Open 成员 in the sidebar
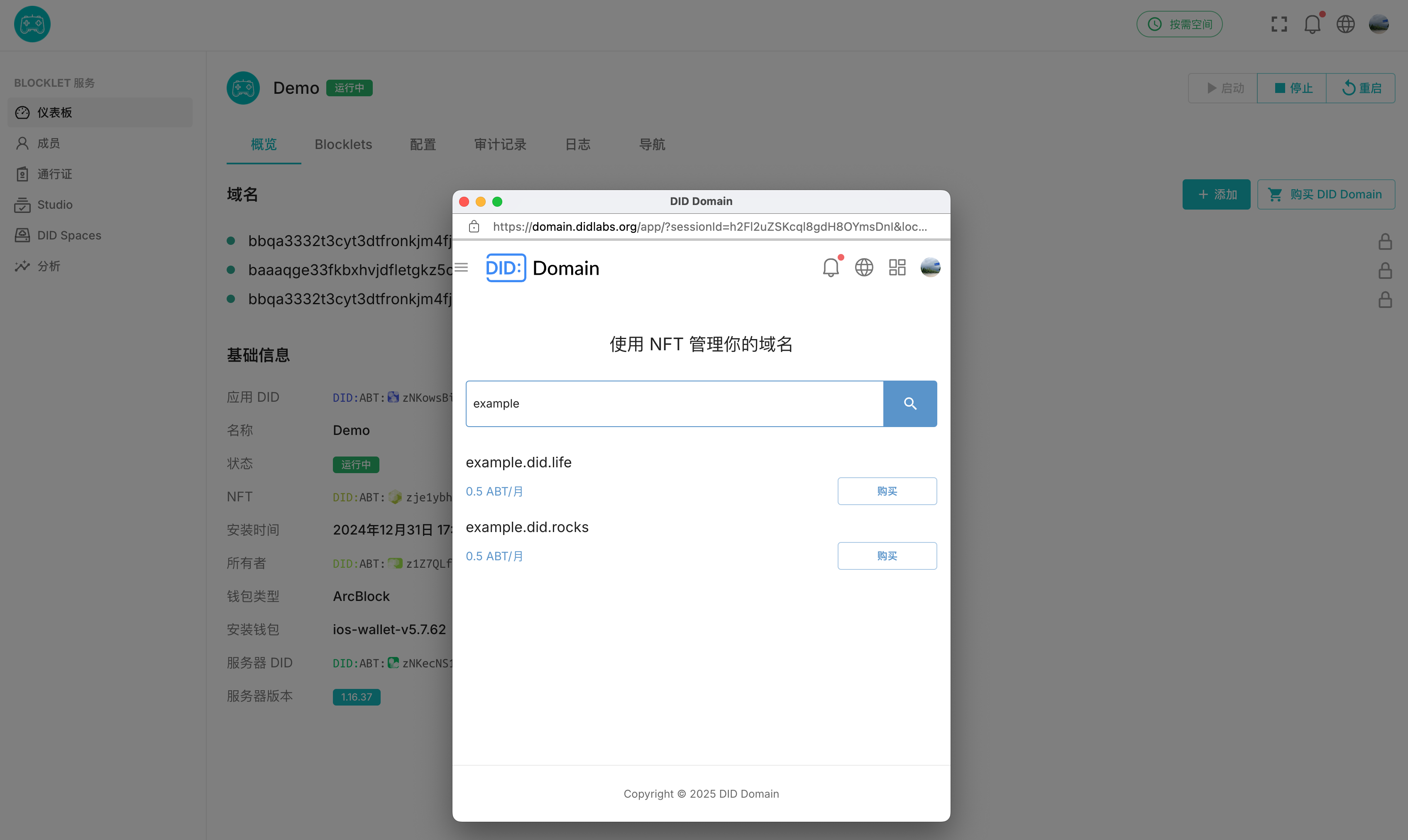 click(x=49, y=143)
